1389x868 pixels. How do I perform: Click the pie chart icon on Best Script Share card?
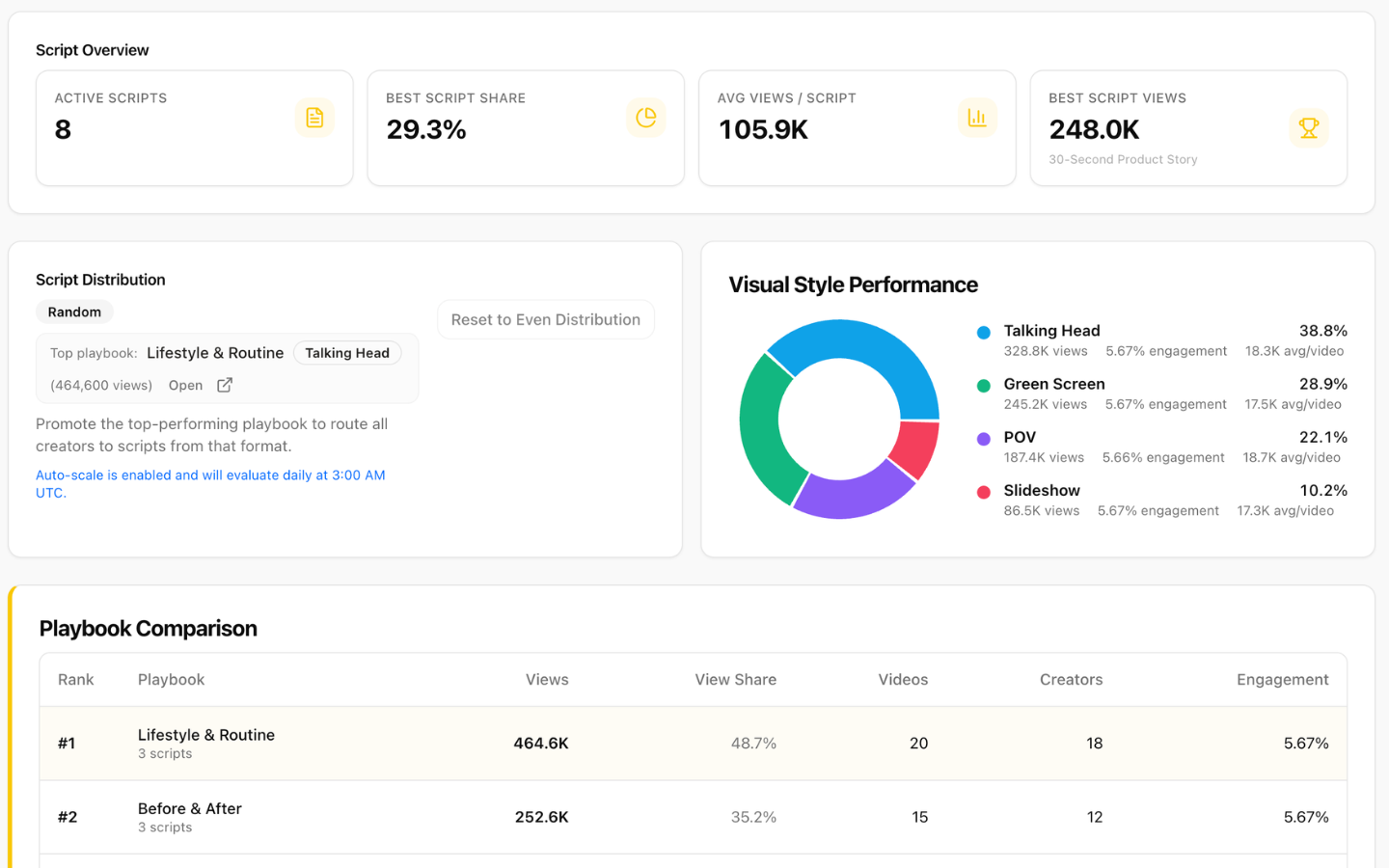[x=646, y=117]
